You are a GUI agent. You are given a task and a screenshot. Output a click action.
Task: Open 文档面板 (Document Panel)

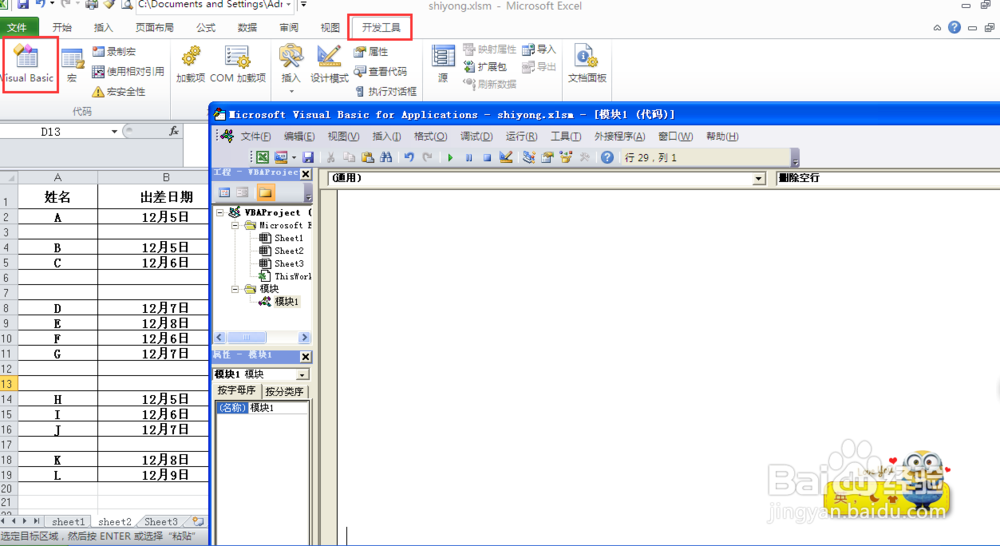[x=587, y=63]
